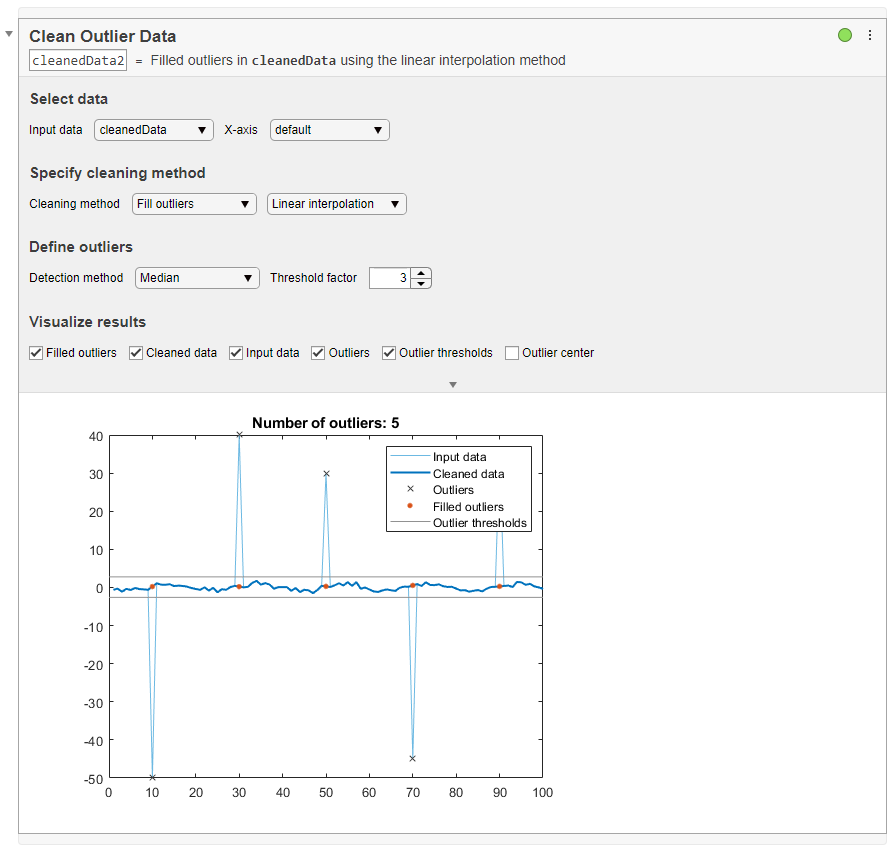Change the Linear interpolation fill method
Viewport: 890px width, 850px height.
coord(336,204)
